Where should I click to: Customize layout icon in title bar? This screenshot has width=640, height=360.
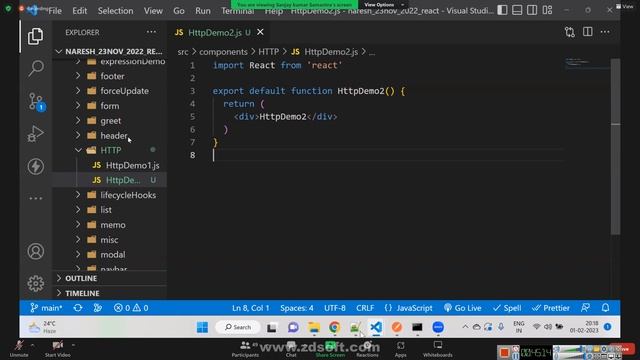(547, 10)
